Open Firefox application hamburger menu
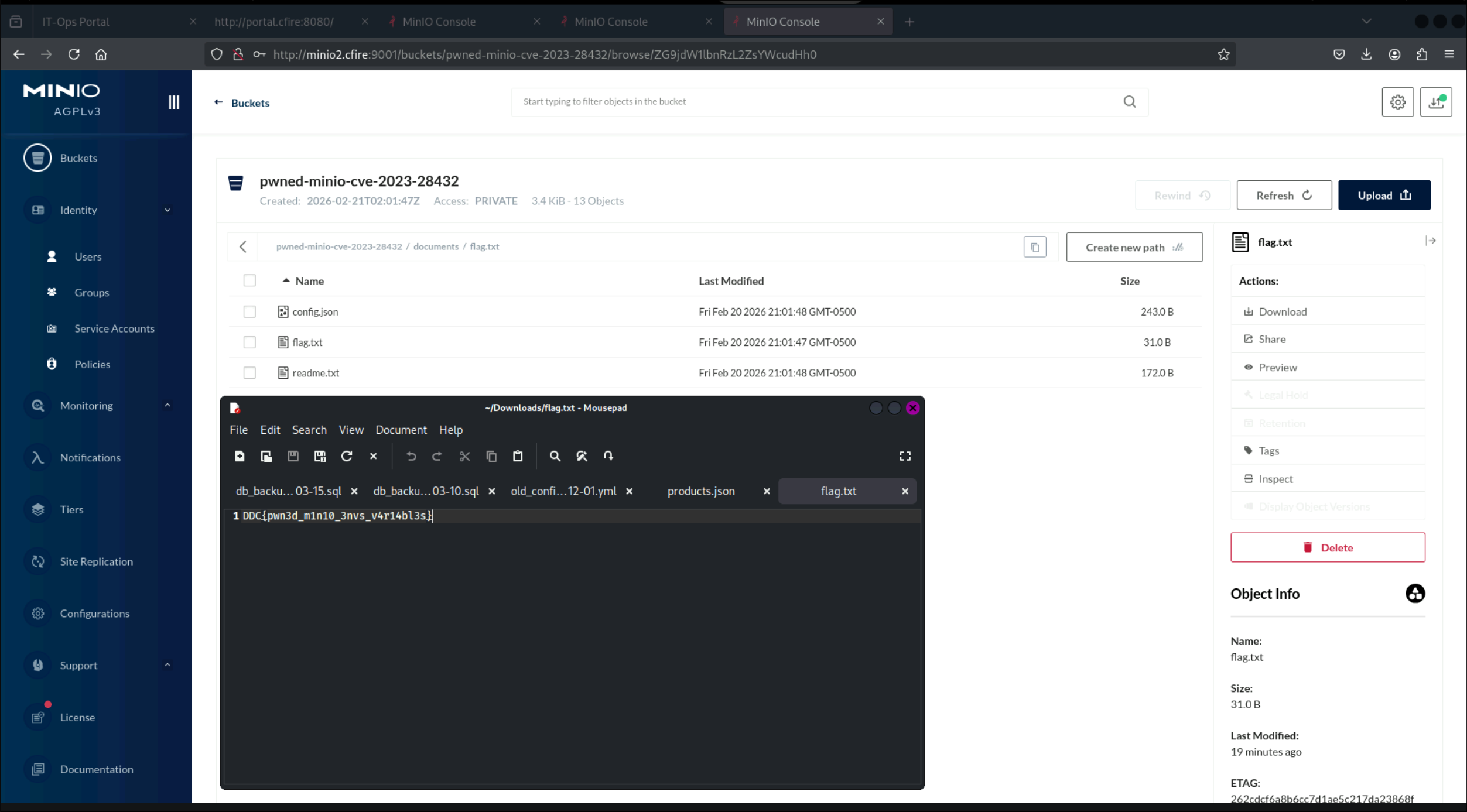Screen dimensions: 1467x812 (x=1449, y=54)
